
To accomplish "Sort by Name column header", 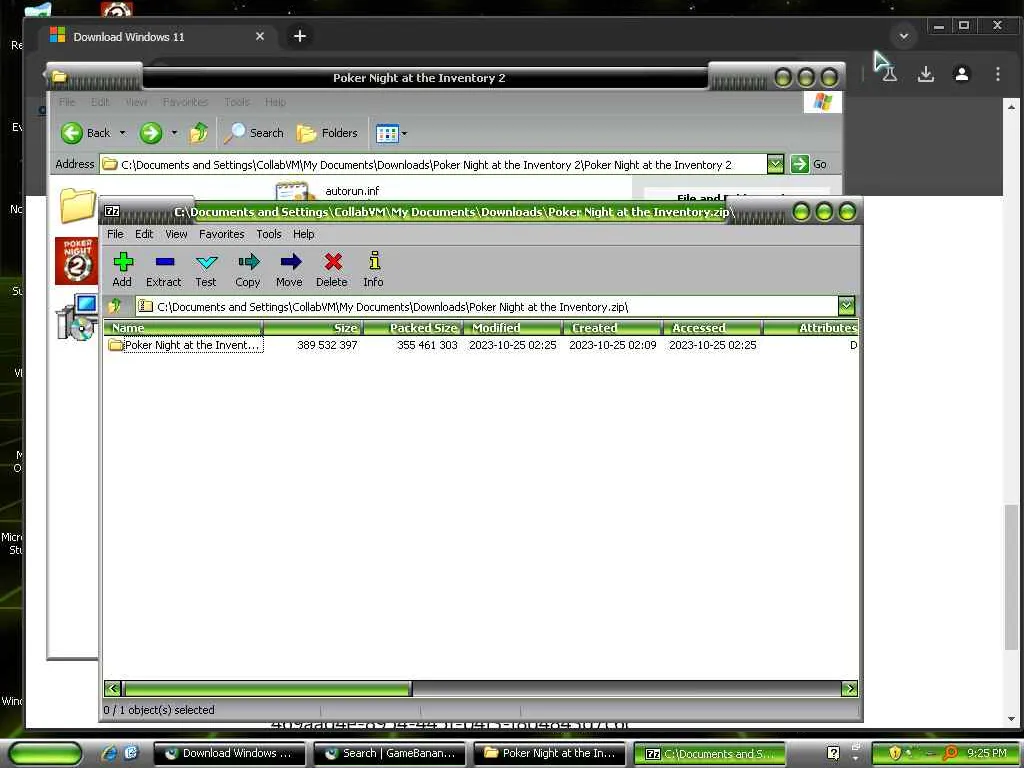I will pyautogui.click(x=183, y=328).
